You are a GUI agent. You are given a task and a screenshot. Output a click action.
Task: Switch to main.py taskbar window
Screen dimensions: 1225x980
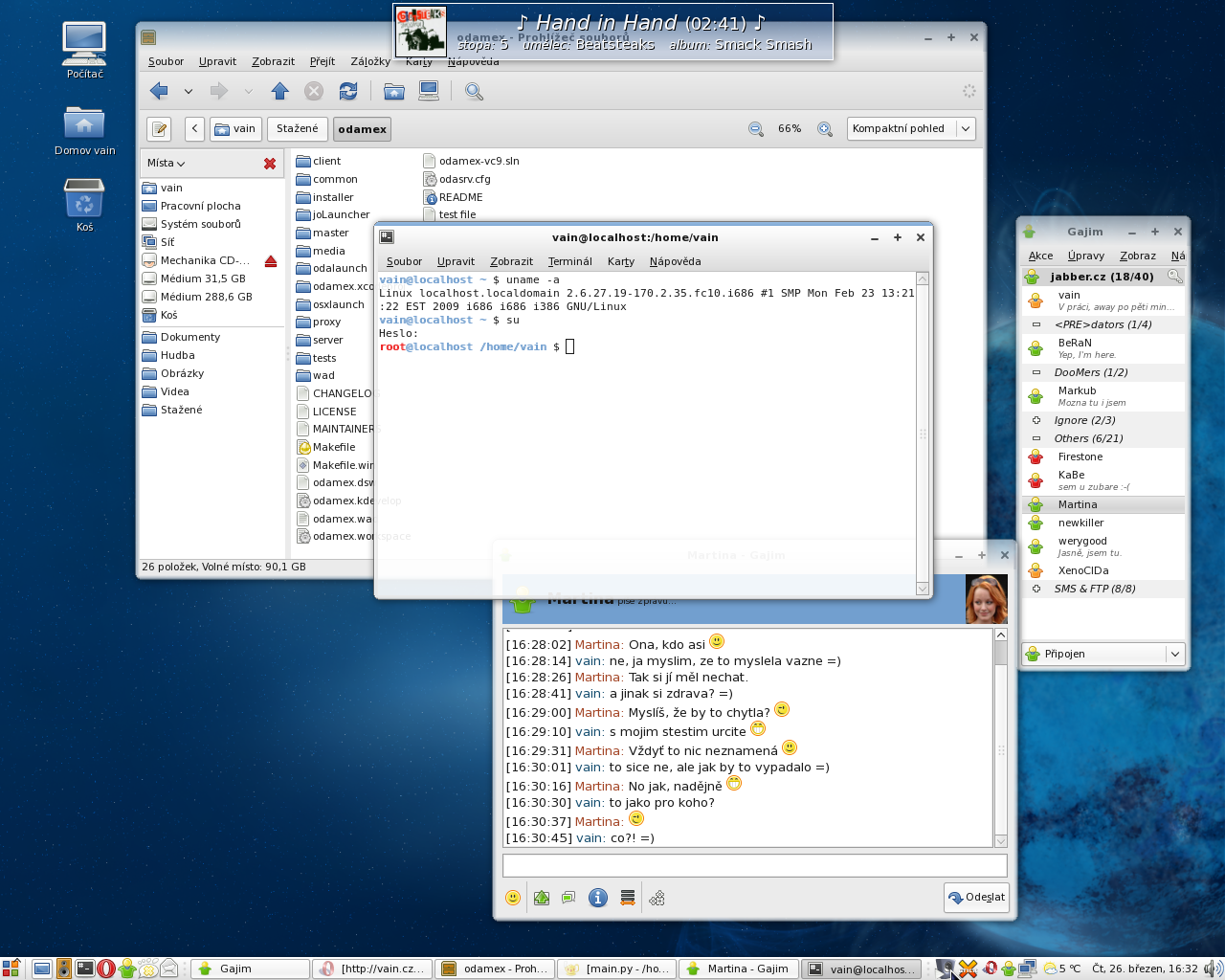coord(616,969)
